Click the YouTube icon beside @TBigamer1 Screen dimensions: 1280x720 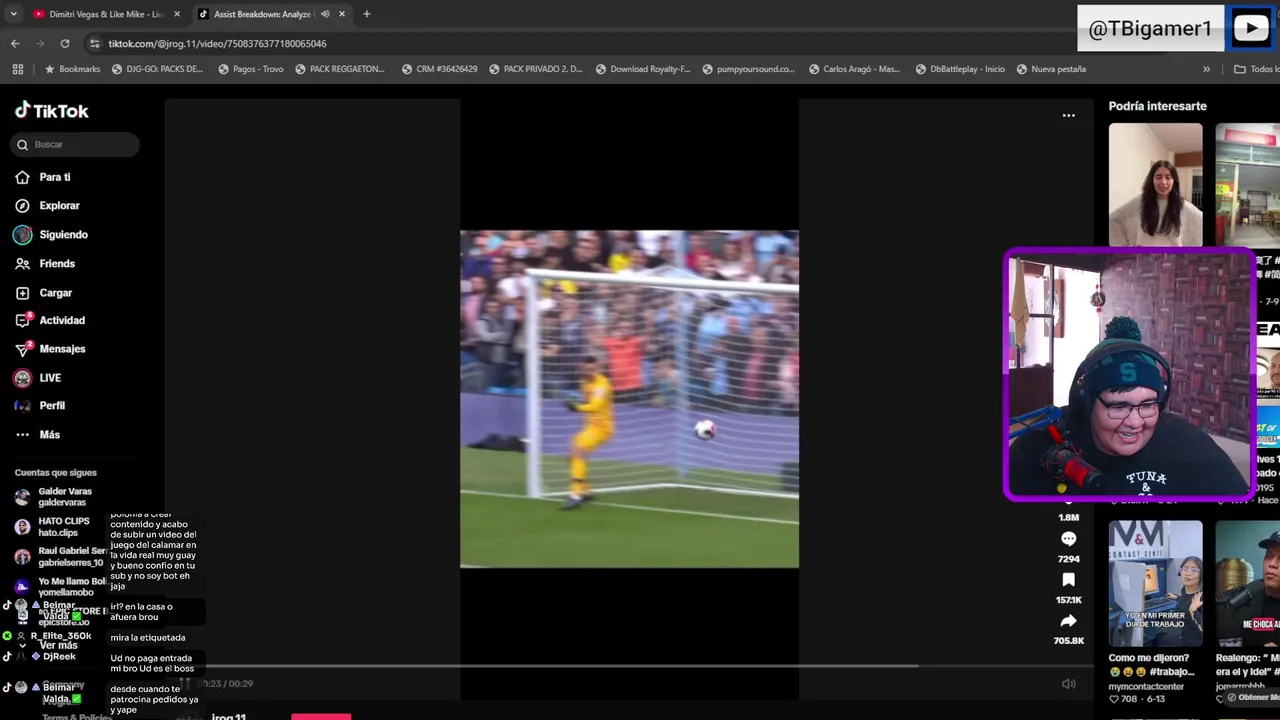tap(1251, 29)
